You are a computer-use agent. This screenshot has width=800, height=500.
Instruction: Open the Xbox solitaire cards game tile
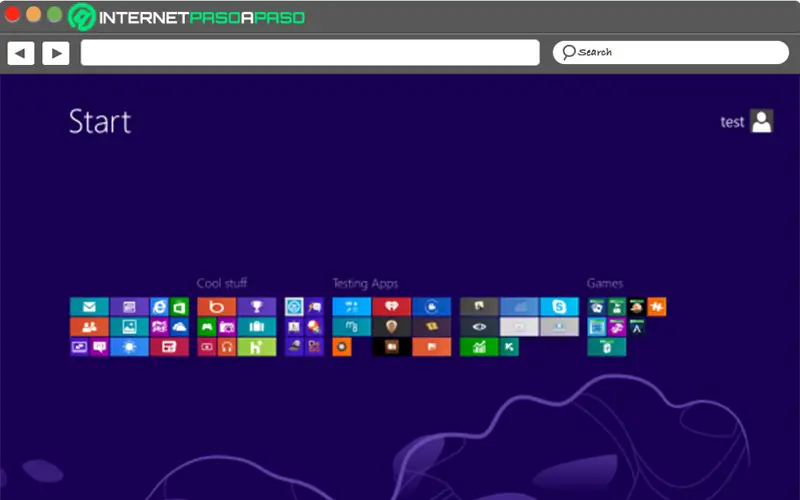pos(597,307)
